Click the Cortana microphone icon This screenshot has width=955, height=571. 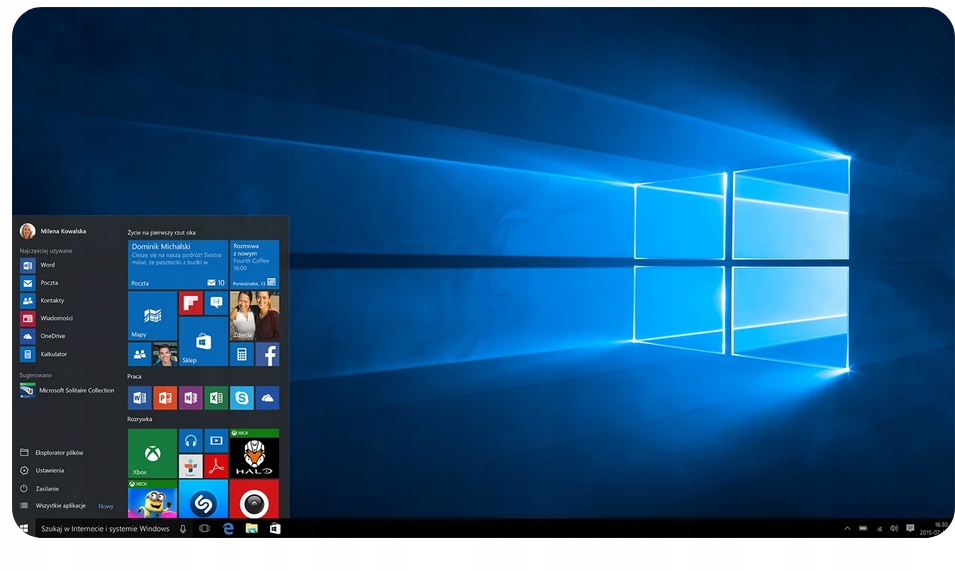coord(183,528)
